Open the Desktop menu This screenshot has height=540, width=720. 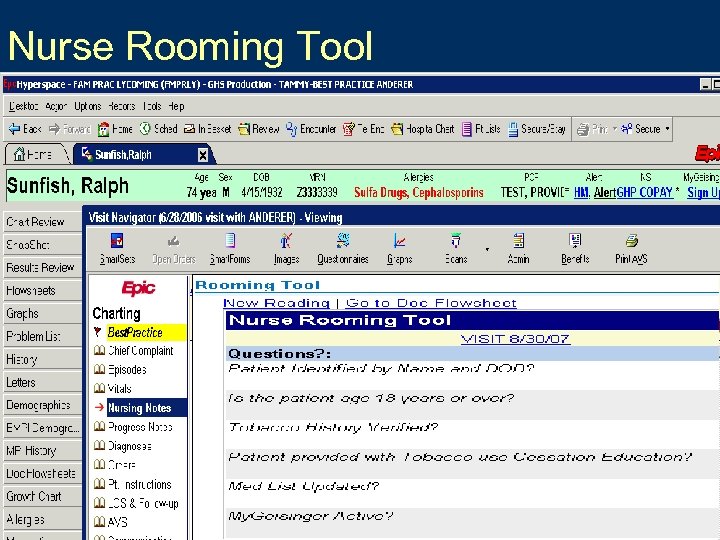(24, 107)
